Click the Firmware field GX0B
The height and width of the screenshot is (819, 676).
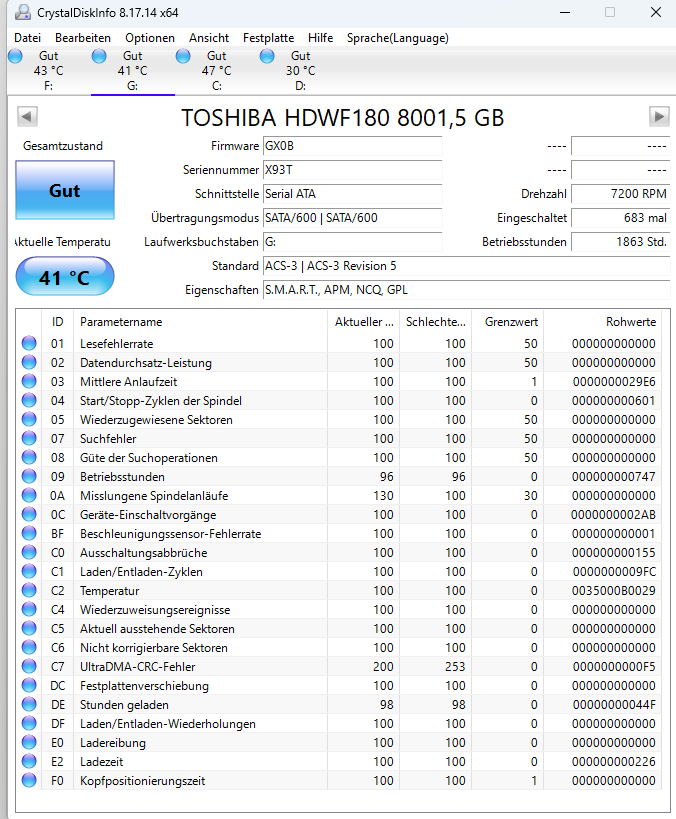pyautogui.click(x=353, y=146)
